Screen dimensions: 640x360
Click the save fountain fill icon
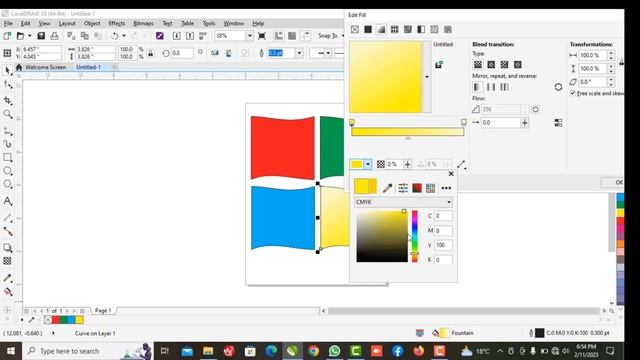tap(439, 64)
